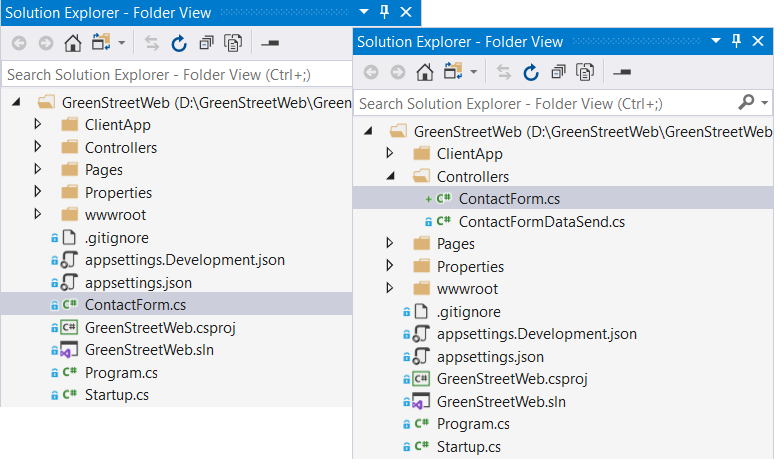Viewport: 784px width, 466px height.
Task: Click GreenStreetWeb.sln solution icon in right panel
Action: [x=420, y=402]
